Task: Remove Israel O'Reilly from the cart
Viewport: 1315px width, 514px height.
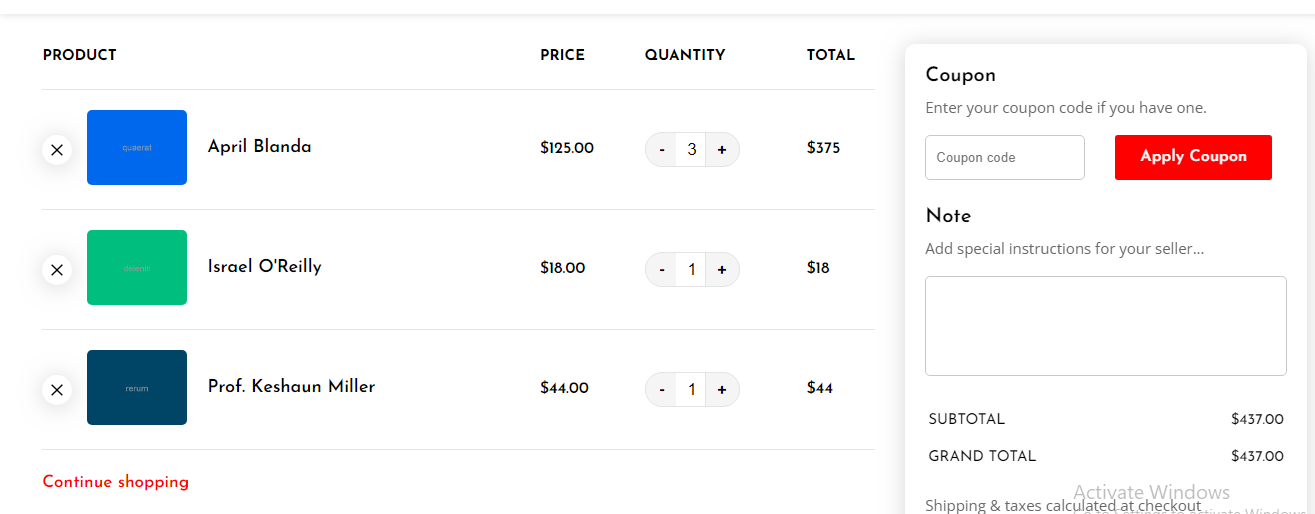Action: (x=57, y=270)
